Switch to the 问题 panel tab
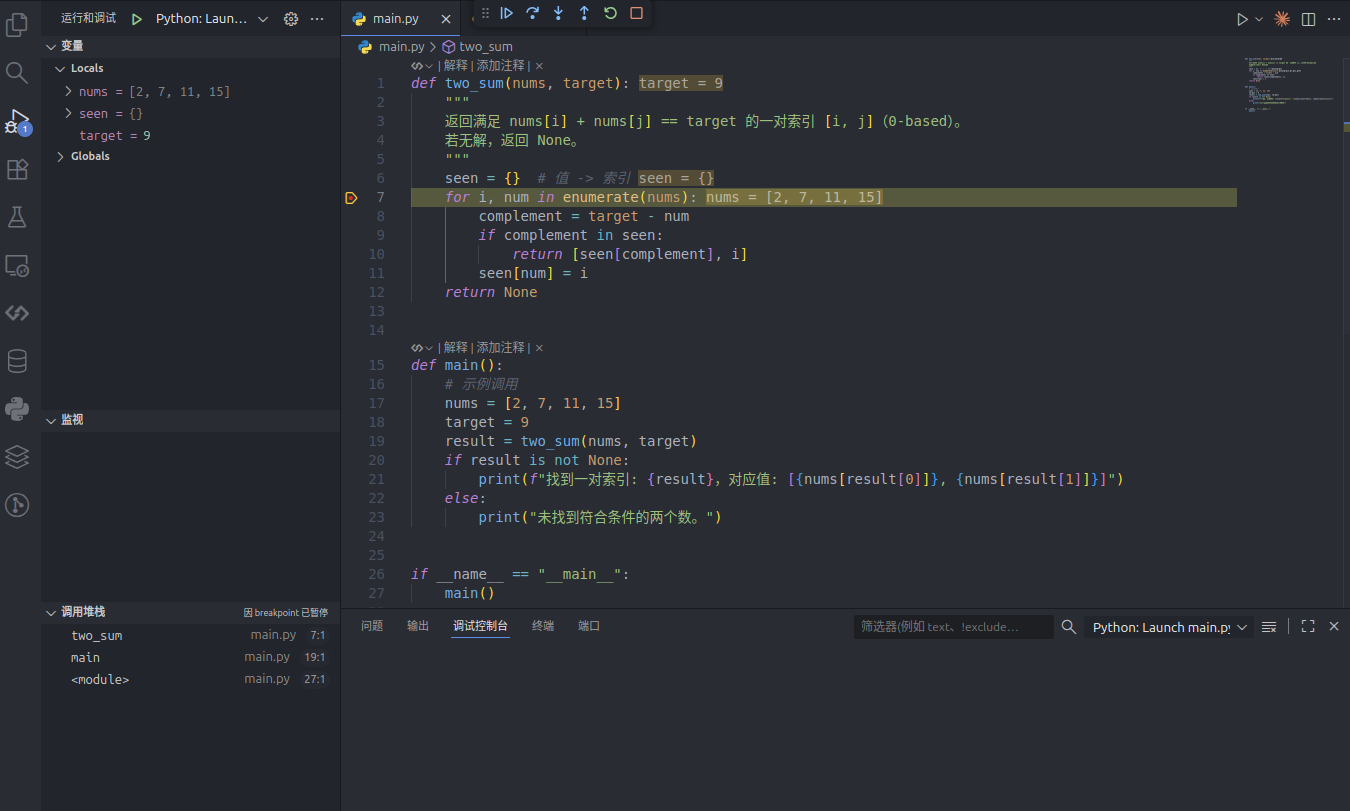Viewport: 1350px width, 811px height. coord(372,626)
